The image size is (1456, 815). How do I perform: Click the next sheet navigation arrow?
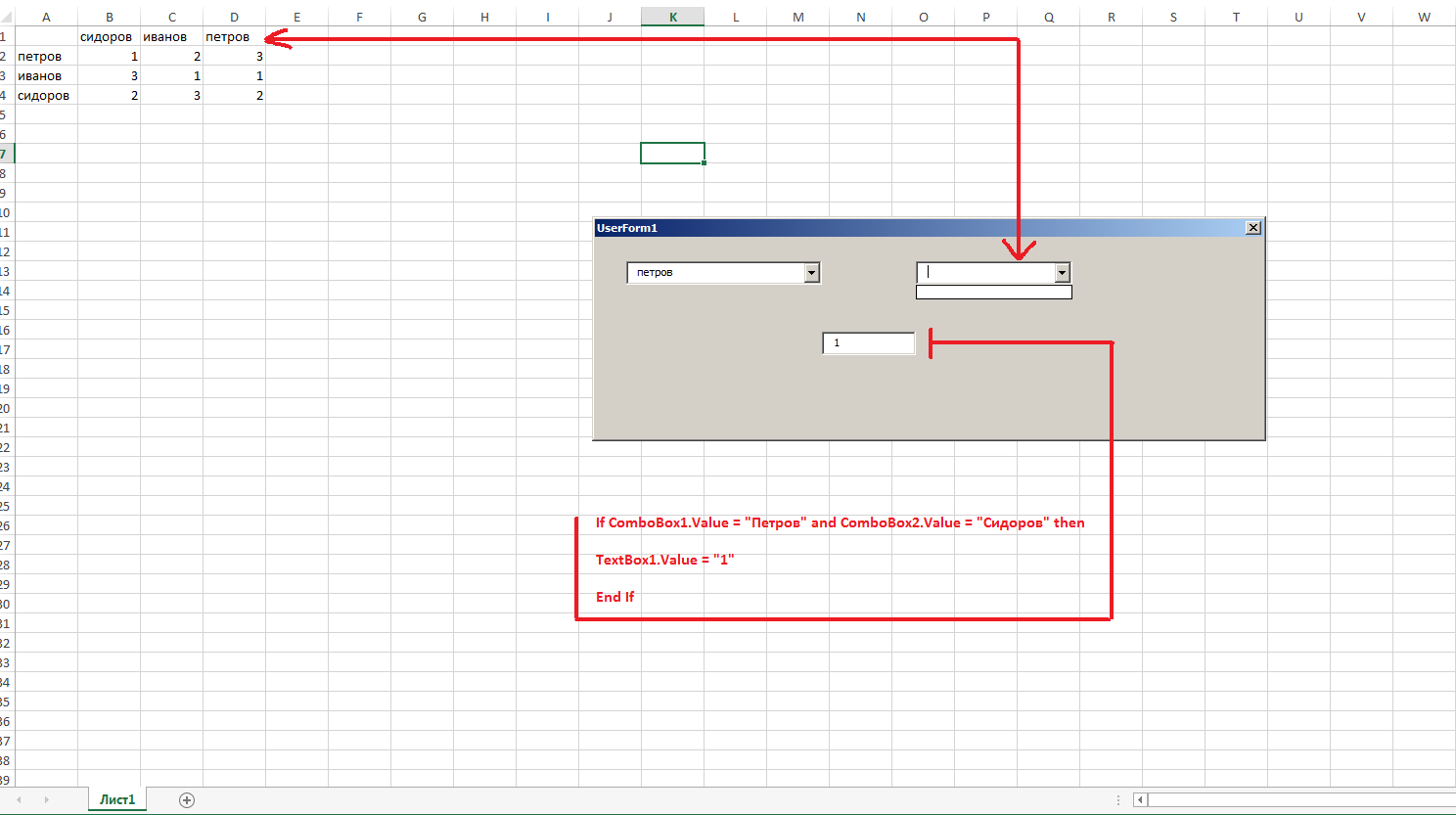(46, 800)
